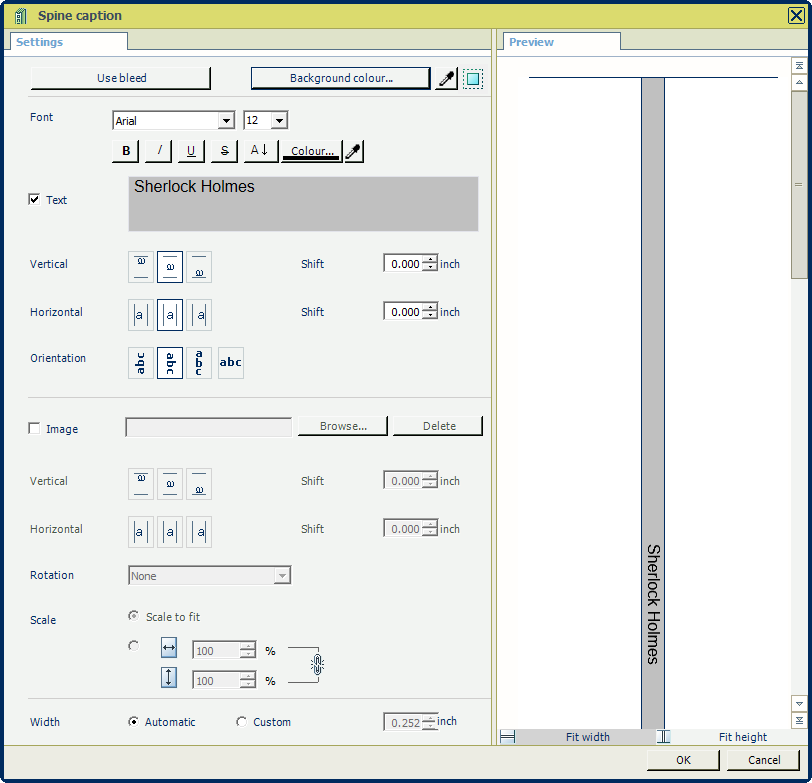The width and height of the screenshot is (812, 783).
Task: Open the Arial font family dropdown
Action: tap(226, 121)
